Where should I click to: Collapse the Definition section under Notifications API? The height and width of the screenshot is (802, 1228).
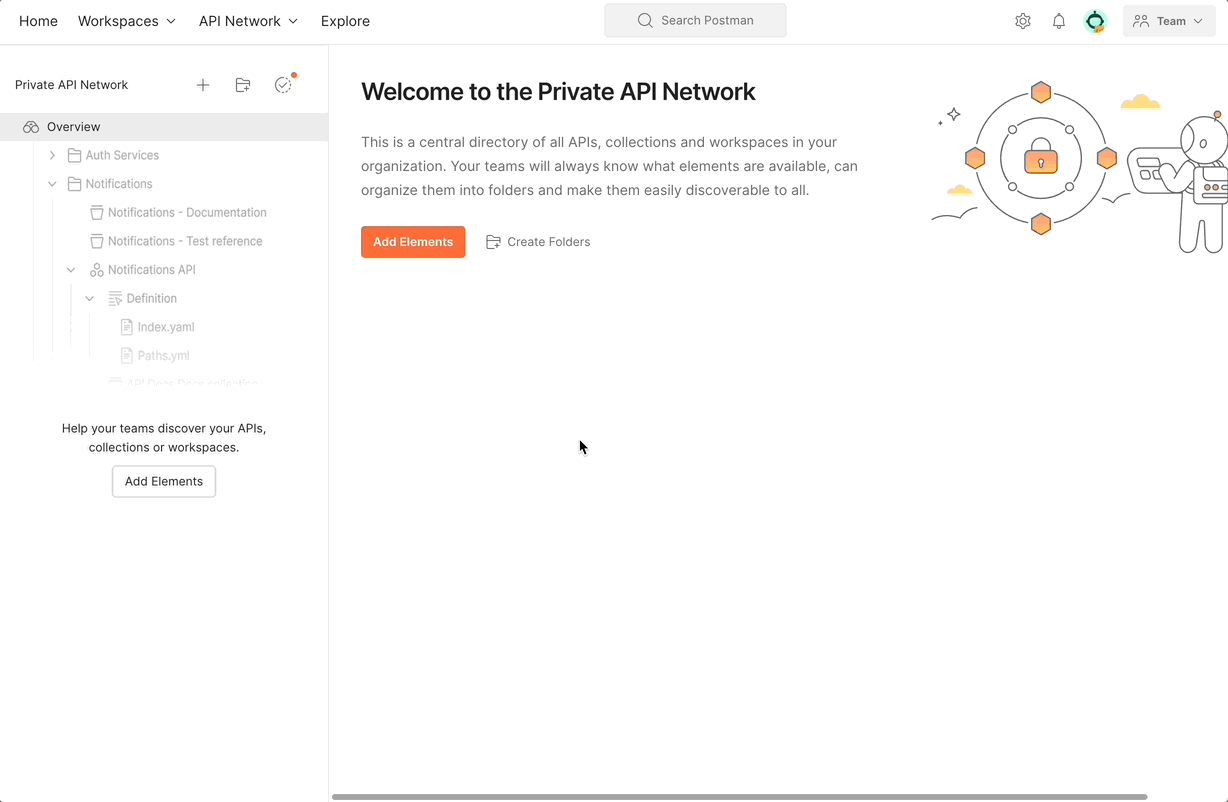point(89,298)
